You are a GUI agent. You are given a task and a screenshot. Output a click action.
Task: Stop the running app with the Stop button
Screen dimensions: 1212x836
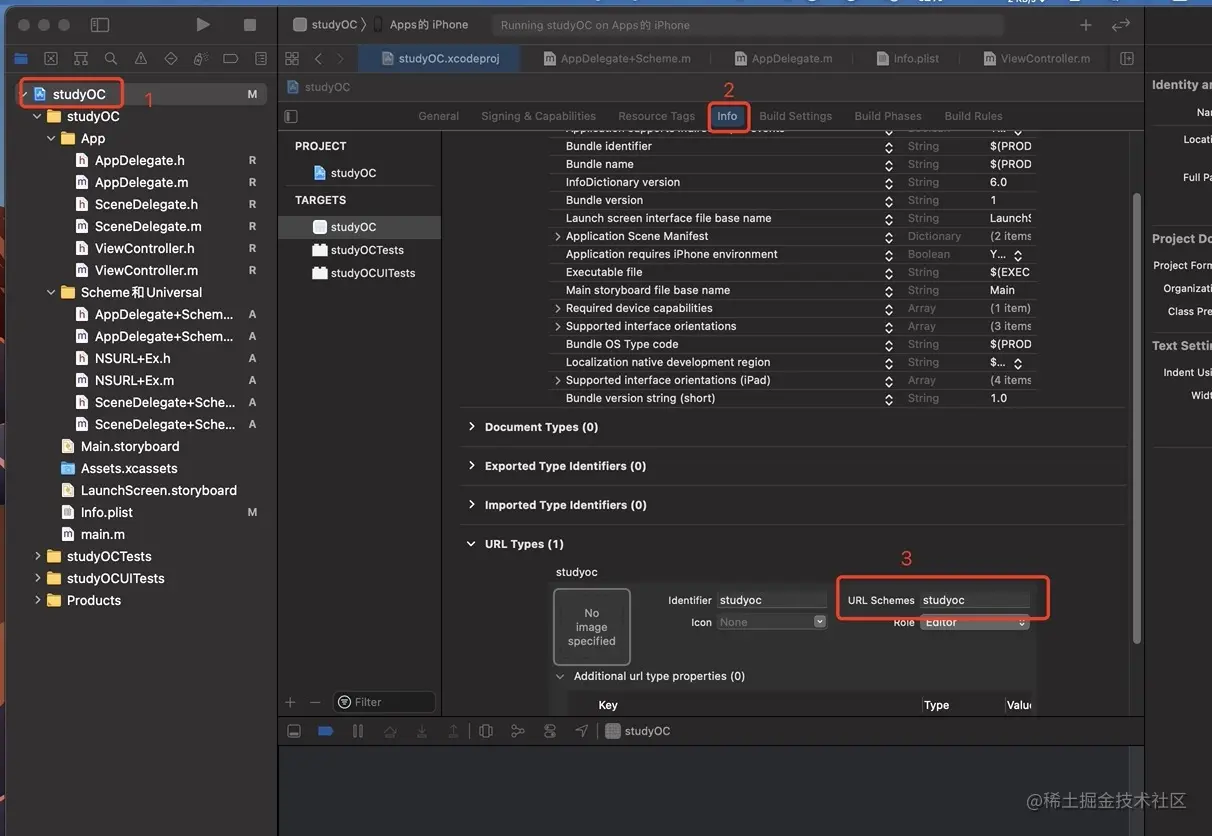[x=250, y=24]
